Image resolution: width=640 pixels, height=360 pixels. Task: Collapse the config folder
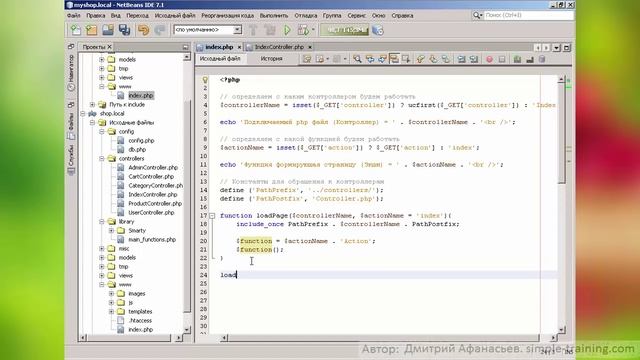102,131
